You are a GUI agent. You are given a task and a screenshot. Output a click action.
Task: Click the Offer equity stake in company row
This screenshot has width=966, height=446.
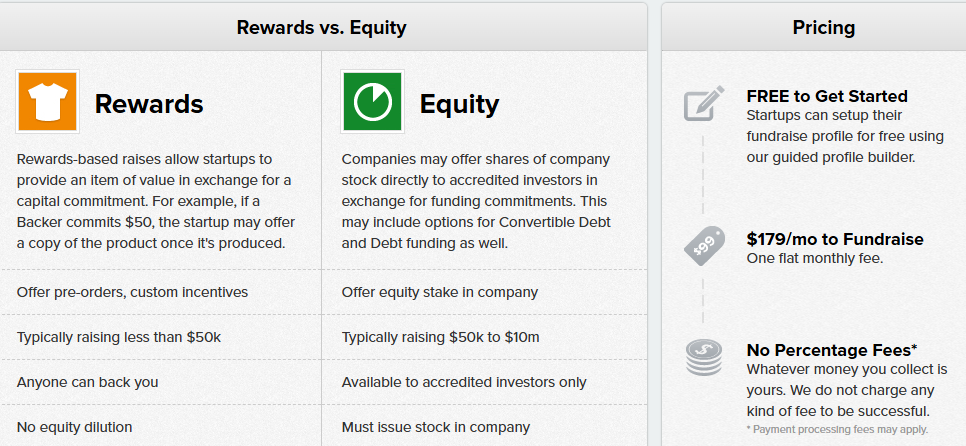coord(484,292)
